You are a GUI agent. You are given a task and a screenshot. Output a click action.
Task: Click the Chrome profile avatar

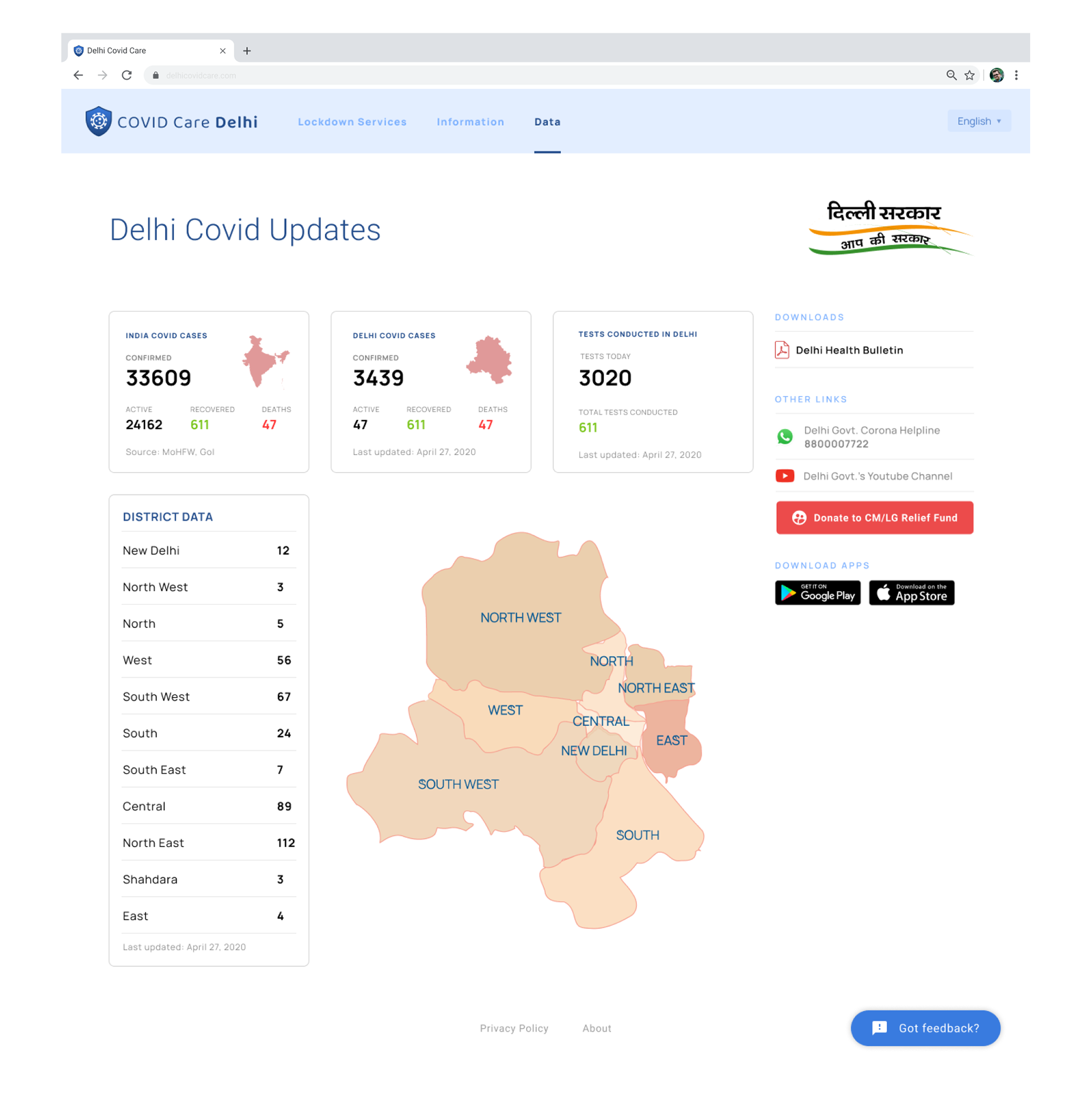tap(996, 75)
